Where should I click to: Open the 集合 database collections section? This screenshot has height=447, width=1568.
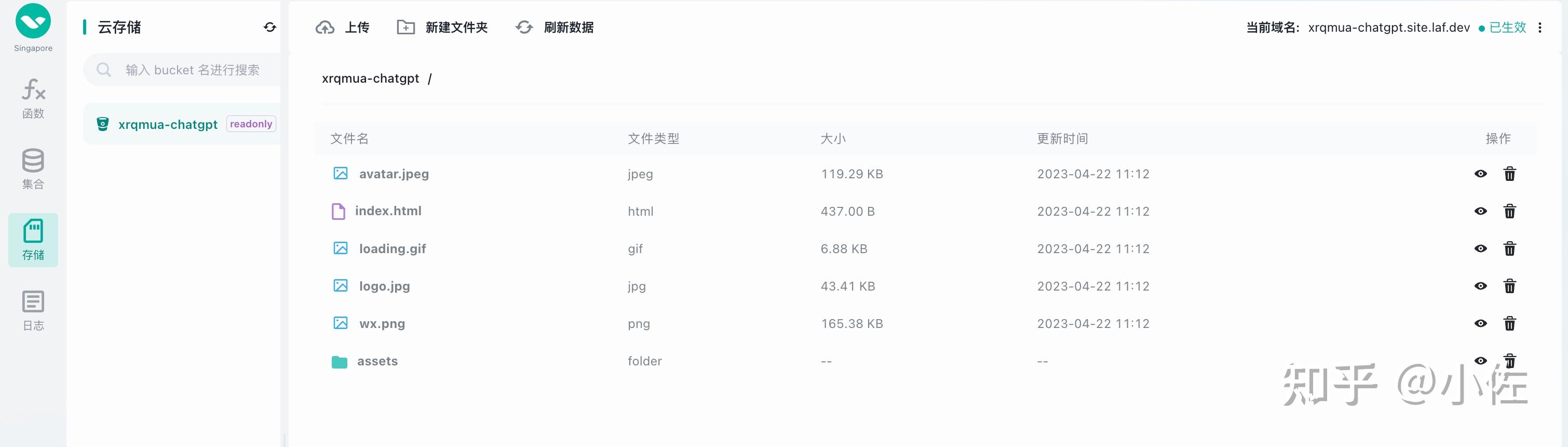(x=33, y=169)
